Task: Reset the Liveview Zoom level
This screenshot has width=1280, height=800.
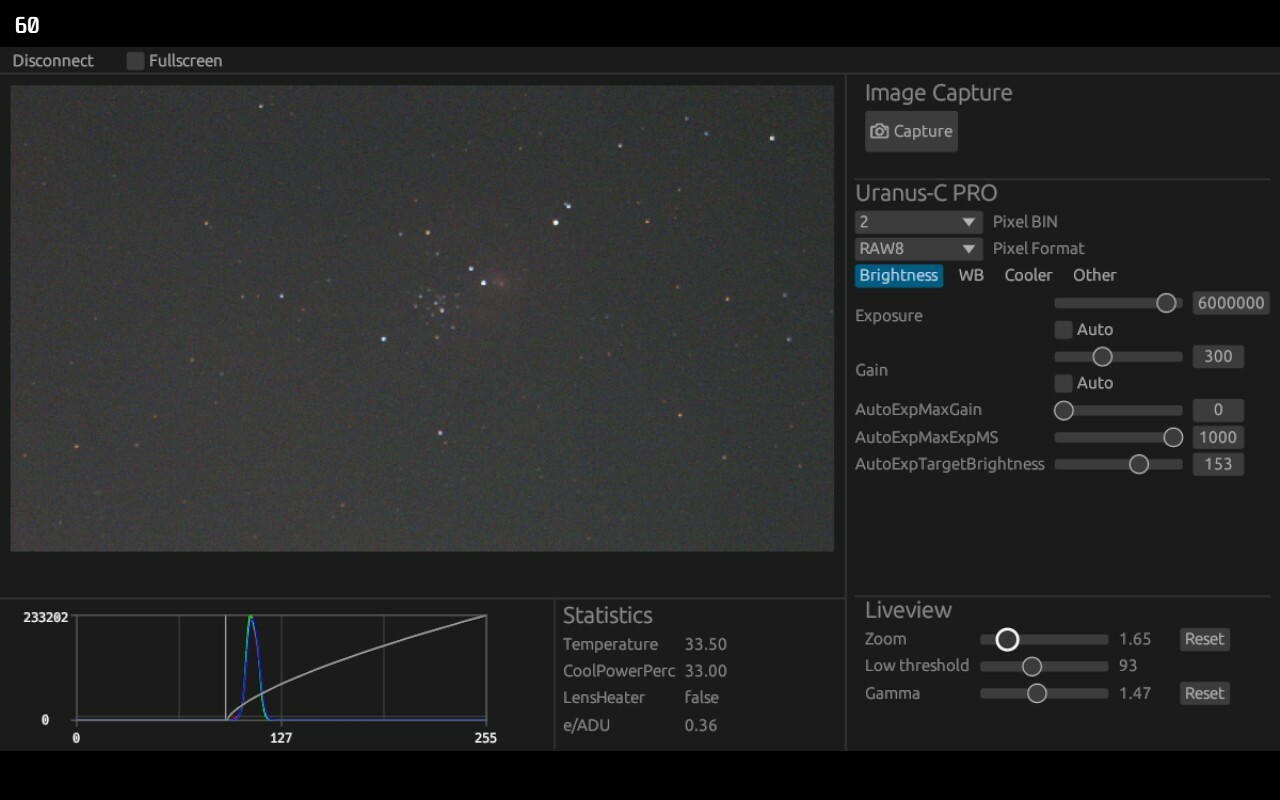Action: (x=1203, y=639)
